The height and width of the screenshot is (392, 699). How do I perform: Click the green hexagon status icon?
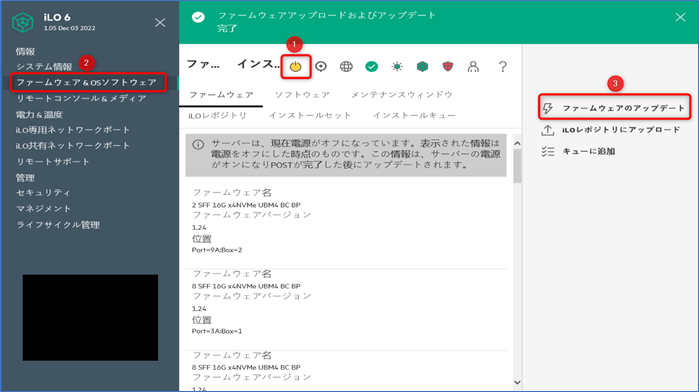click(422, 66)
